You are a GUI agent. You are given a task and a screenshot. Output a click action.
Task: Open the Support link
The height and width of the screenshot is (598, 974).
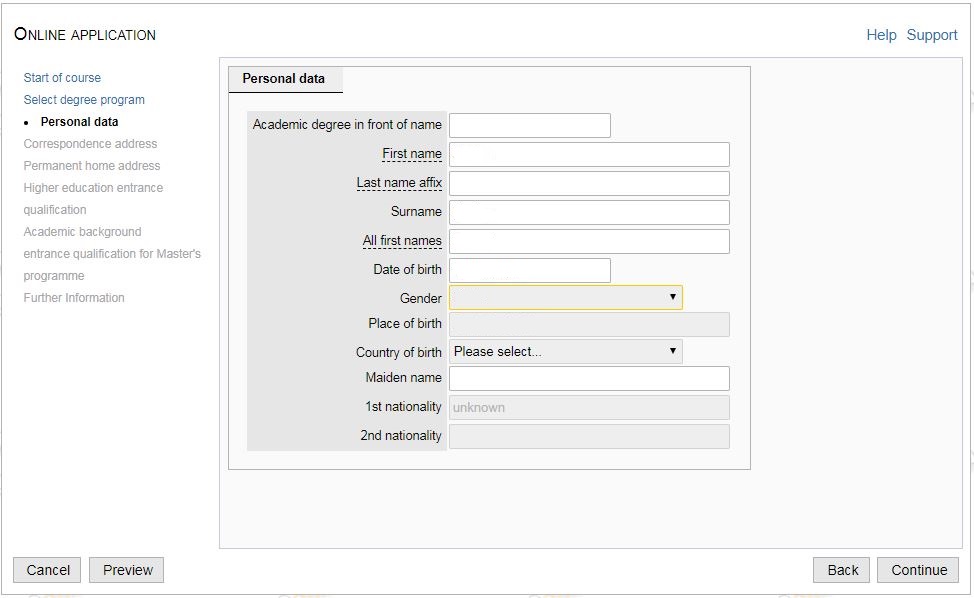(932, 35)
